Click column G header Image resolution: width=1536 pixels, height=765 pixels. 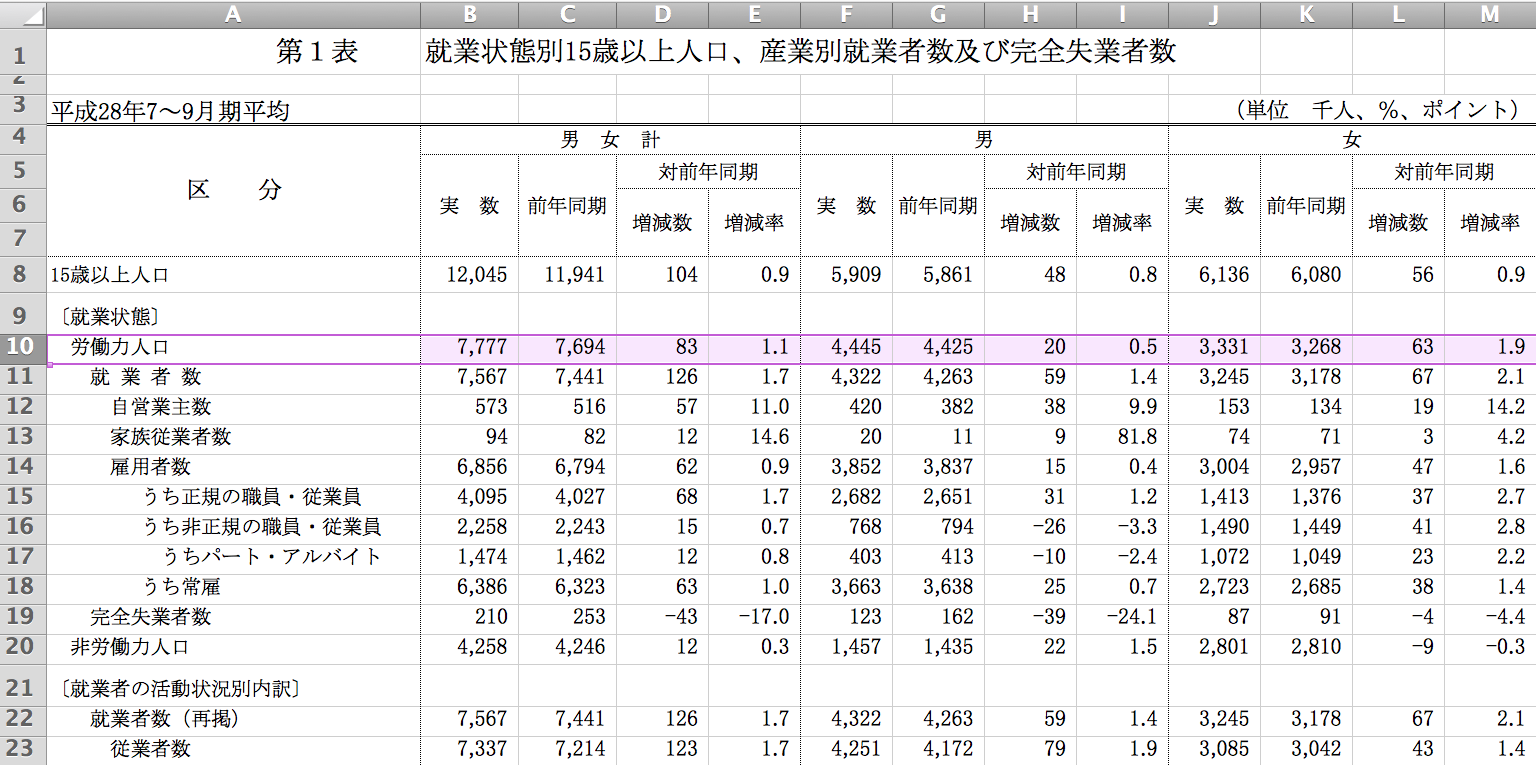(x=938, y=14)
